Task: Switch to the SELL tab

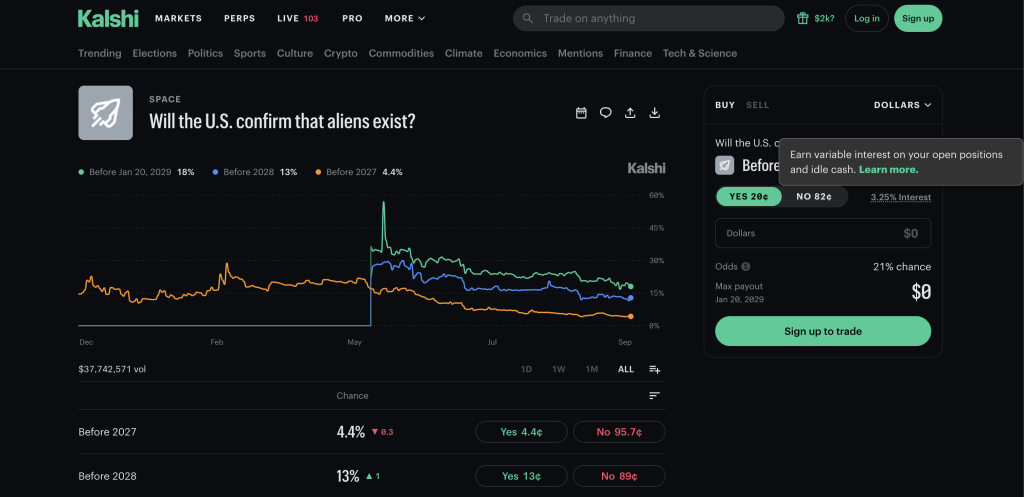Action: click(758, 105)
